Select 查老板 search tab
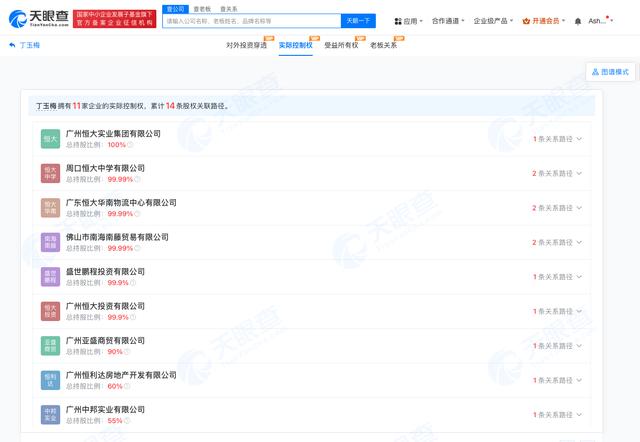Viewport: 640px width, 442px height. coord(202,9)
